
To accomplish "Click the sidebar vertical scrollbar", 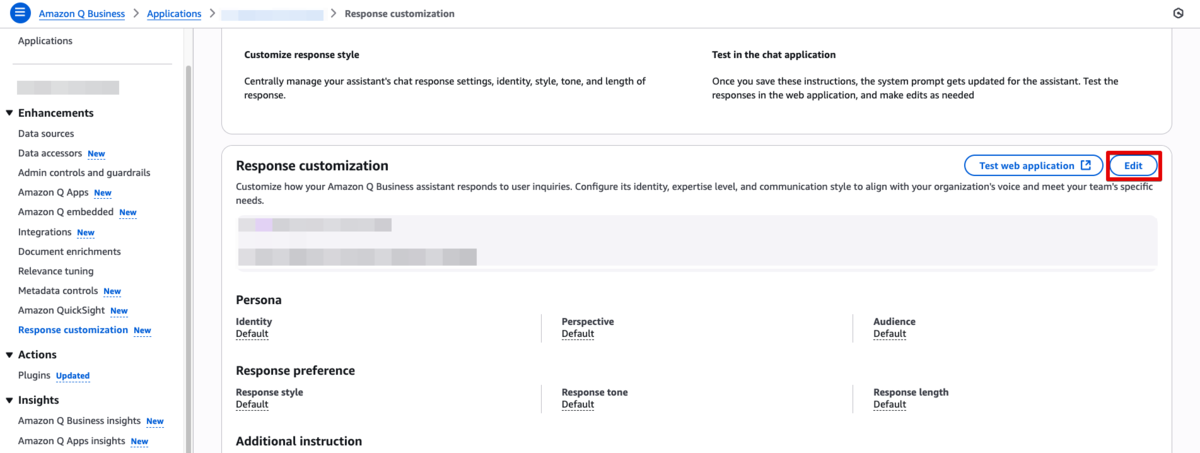I will (188, 200).
